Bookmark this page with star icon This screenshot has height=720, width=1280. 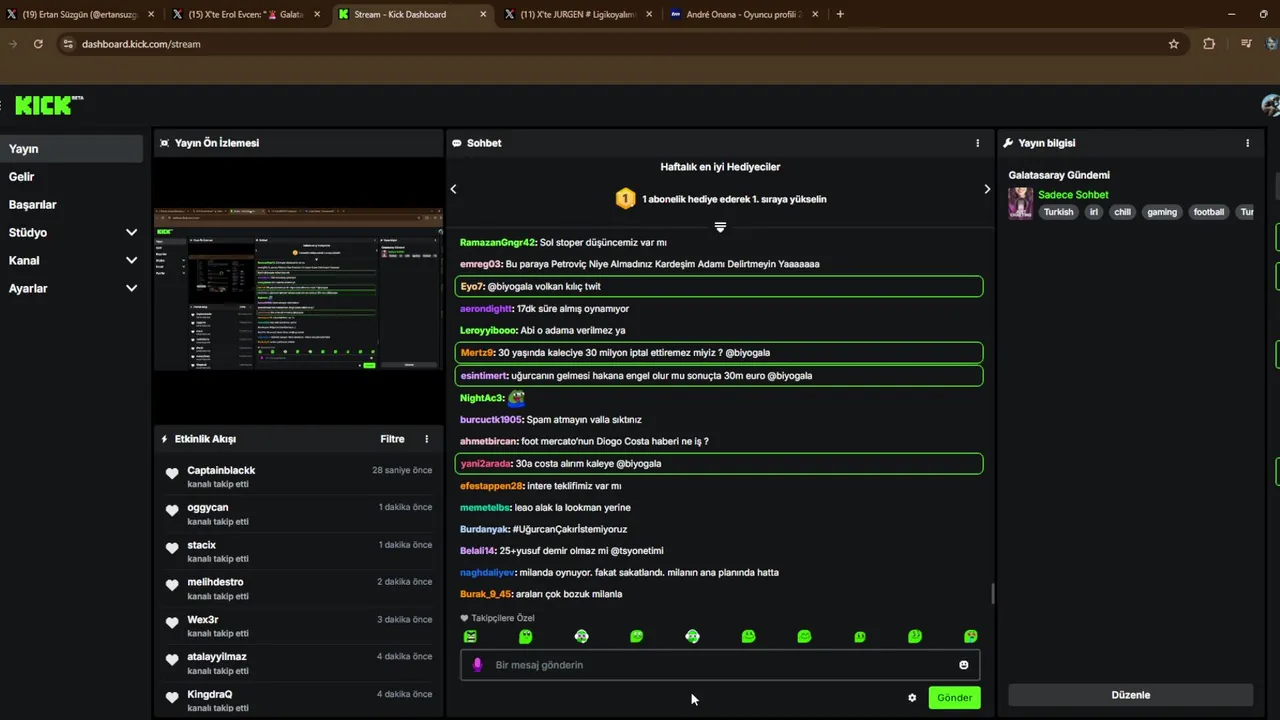click(1174, 44)
